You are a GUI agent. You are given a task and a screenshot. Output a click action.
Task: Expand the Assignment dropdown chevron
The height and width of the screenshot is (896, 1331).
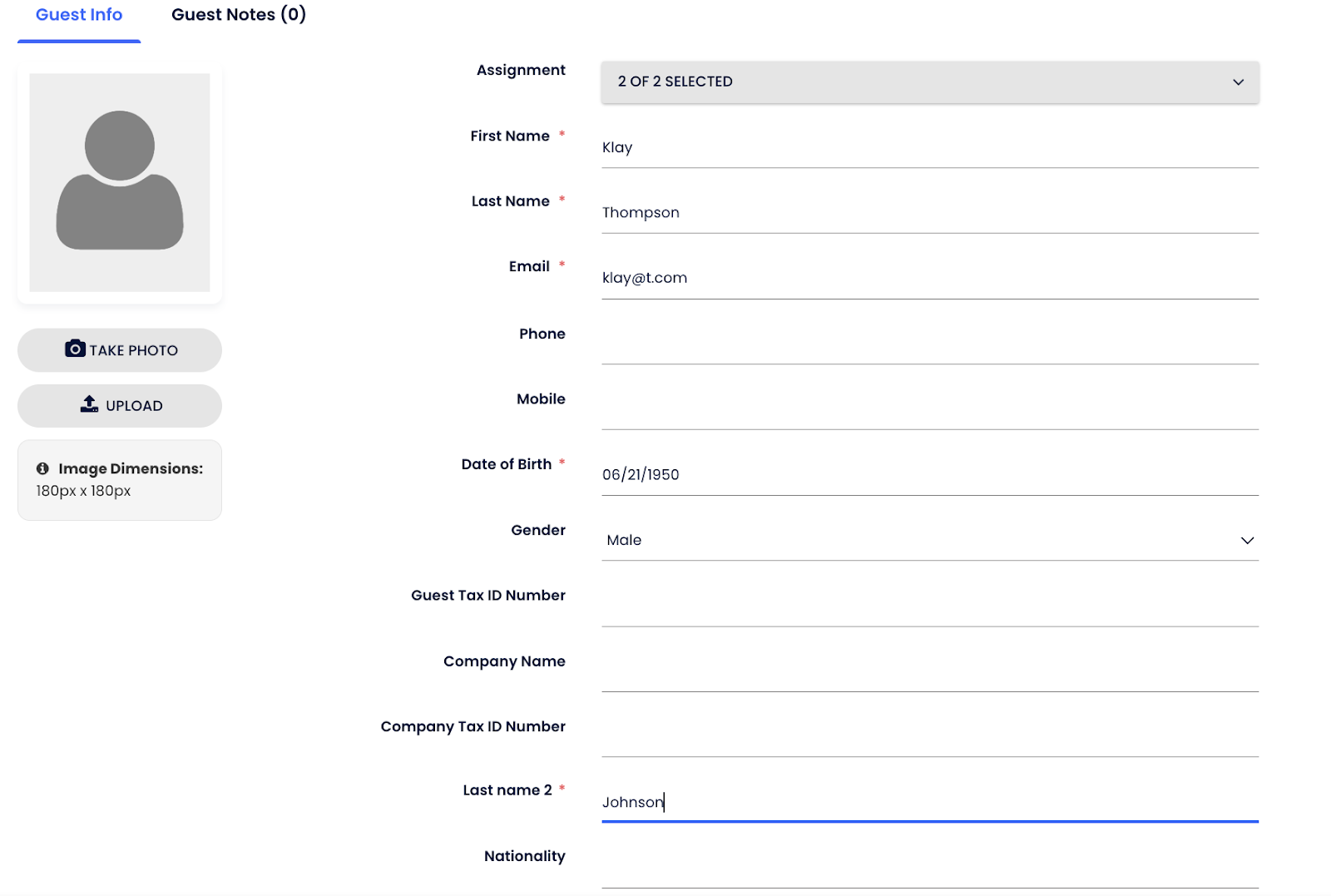tap(1238, 82)
